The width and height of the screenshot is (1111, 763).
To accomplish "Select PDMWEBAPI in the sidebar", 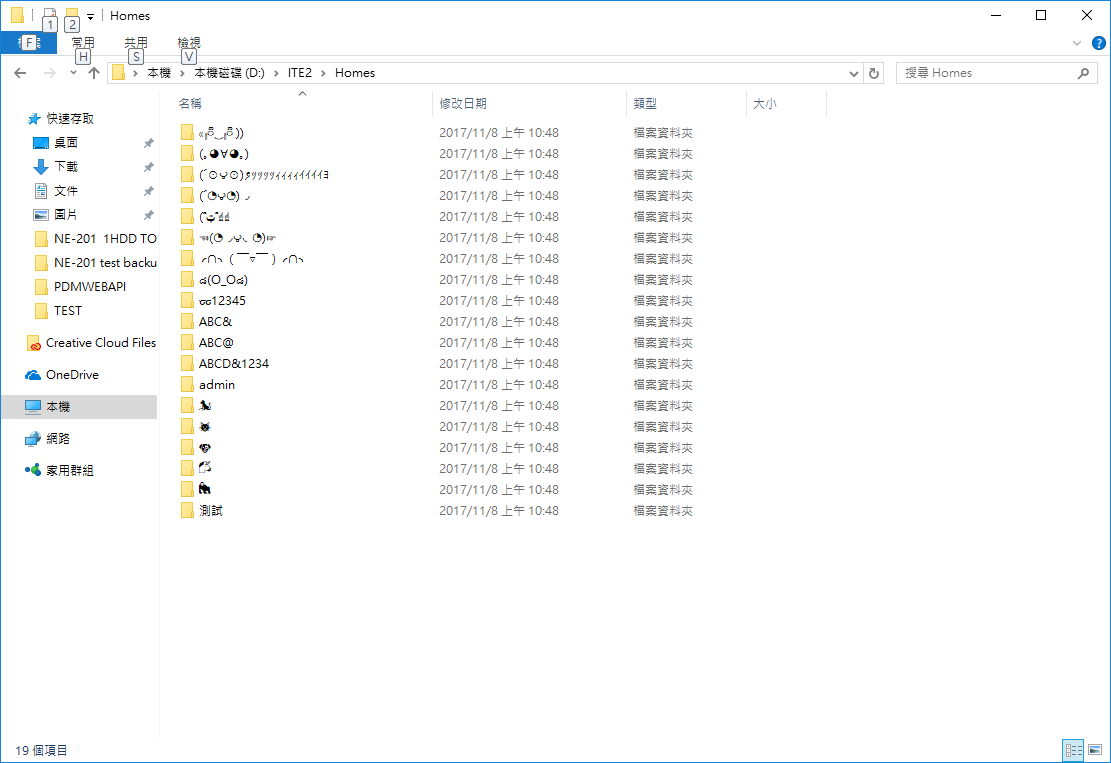I will pos(90,287).
